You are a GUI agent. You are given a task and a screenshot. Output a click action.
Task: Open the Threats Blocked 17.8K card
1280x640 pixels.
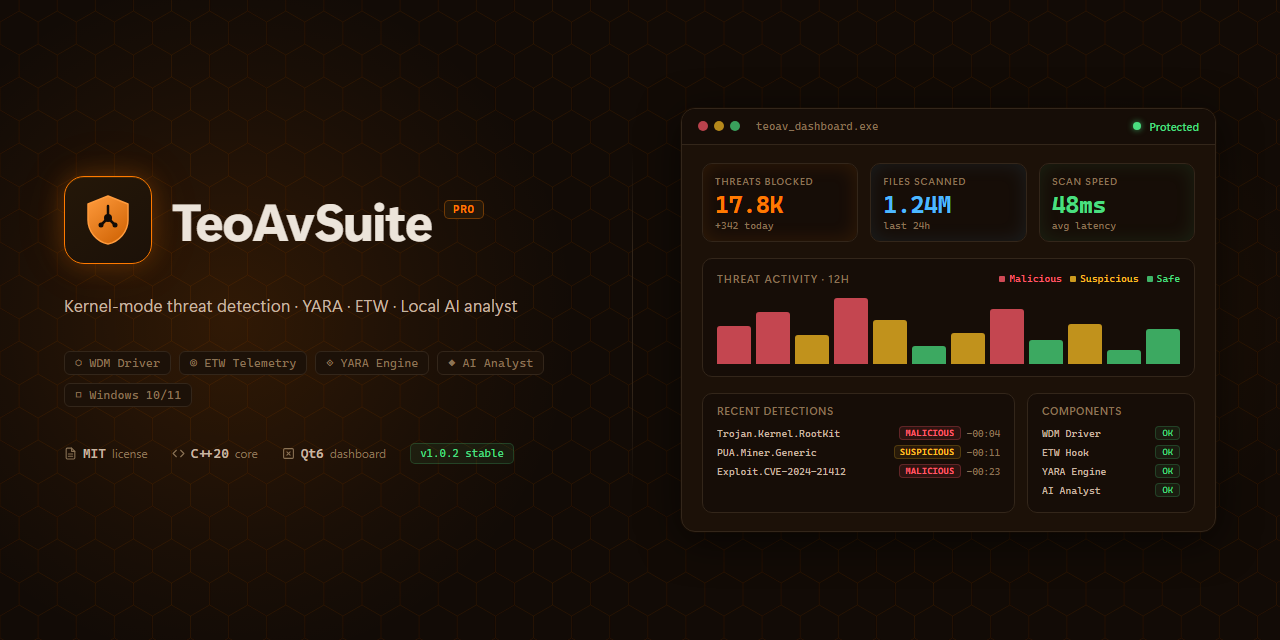tap(780, 203)
